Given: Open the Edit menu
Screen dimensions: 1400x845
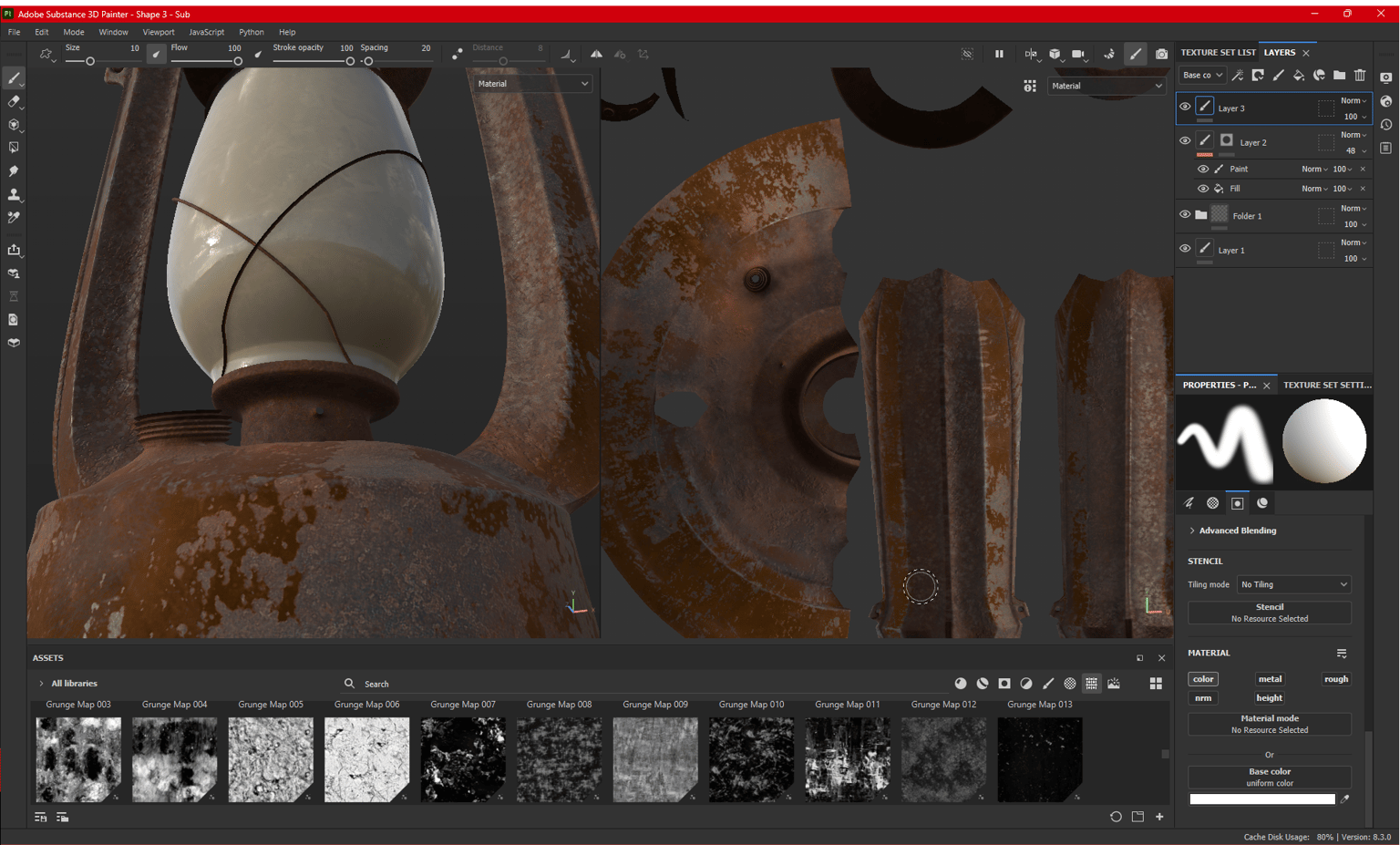Looking at the screenshot, I should (x=42, y=32).
